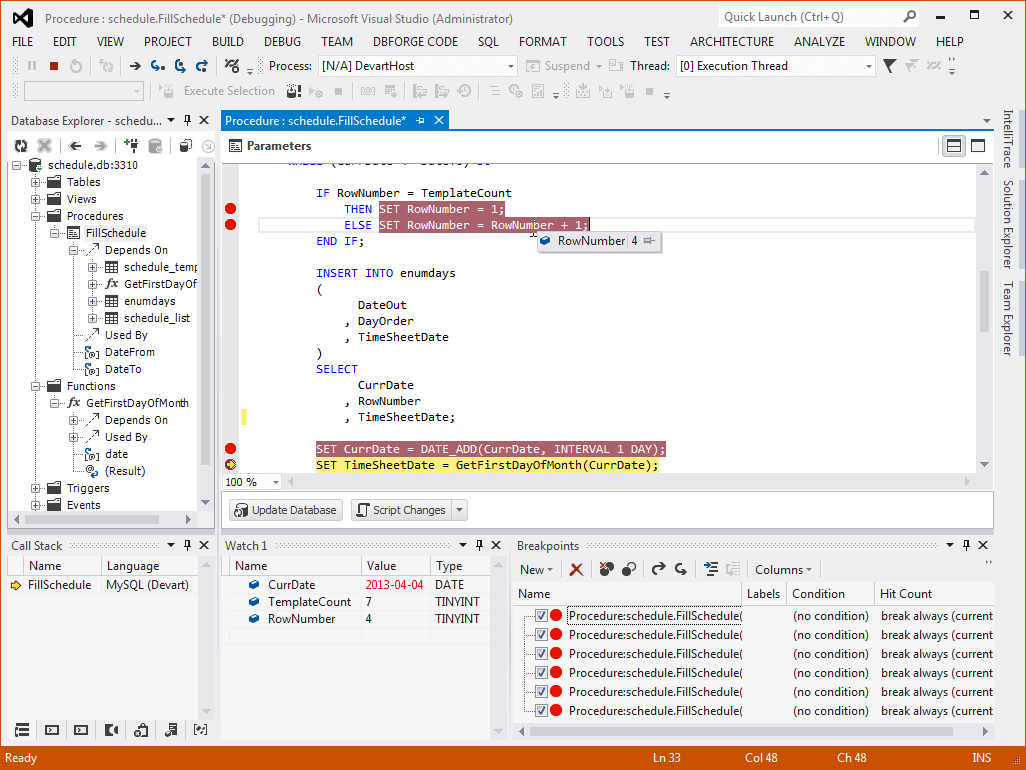Pin the Call Stack panel
The height and width of the screenshot is (770, 1026).
(187, 545)
